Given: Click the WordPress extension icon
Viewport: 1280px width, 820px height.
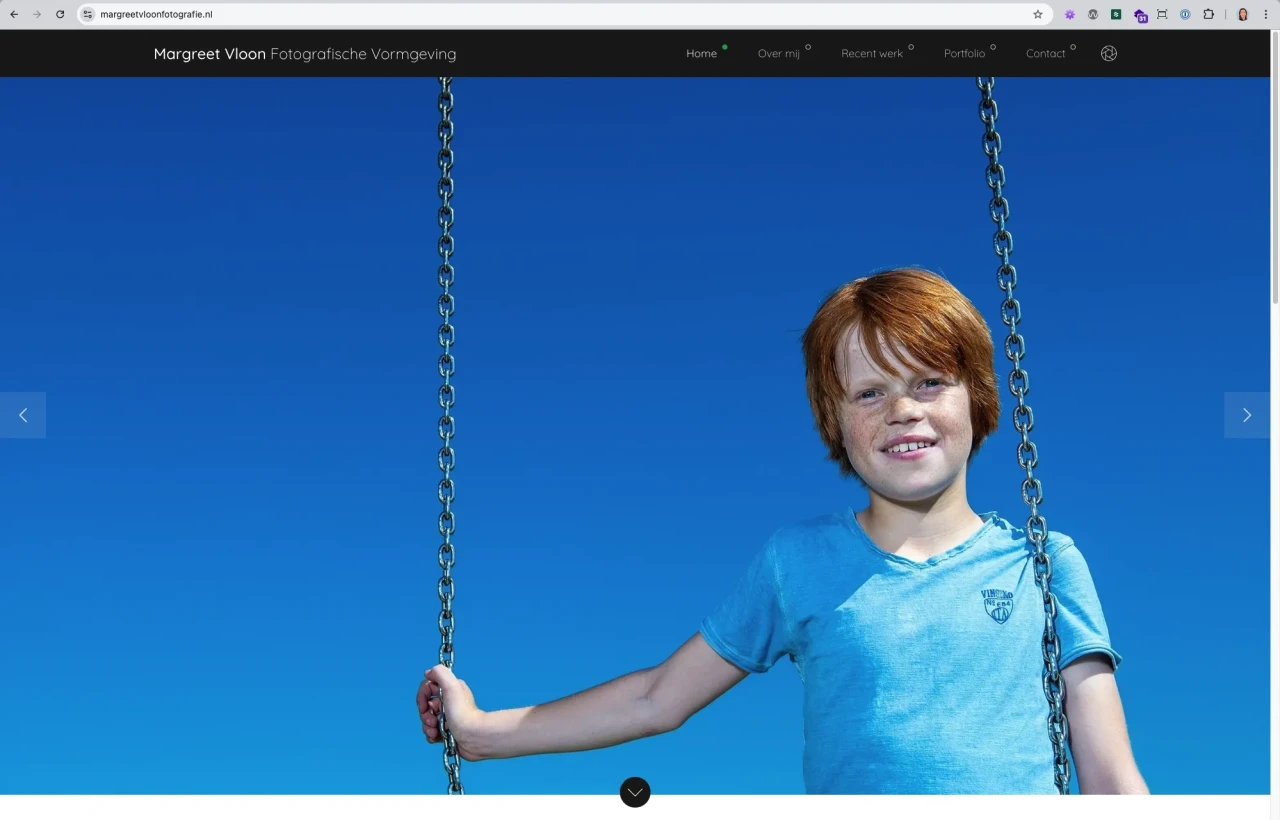Looking at the screenshot, I should (x=1093, y=15).
